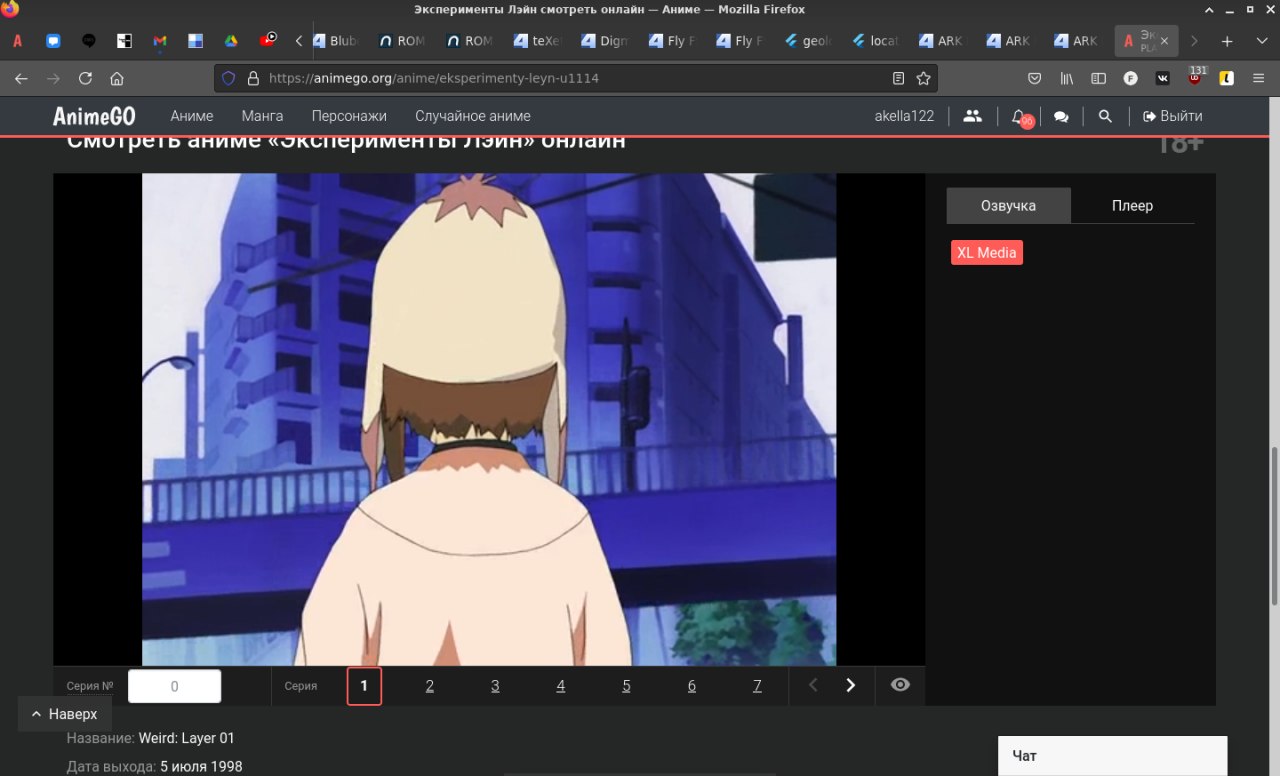Screen dimensions: 1280x776
Task: Open the Firefox library
Action: pos(1067,78)
